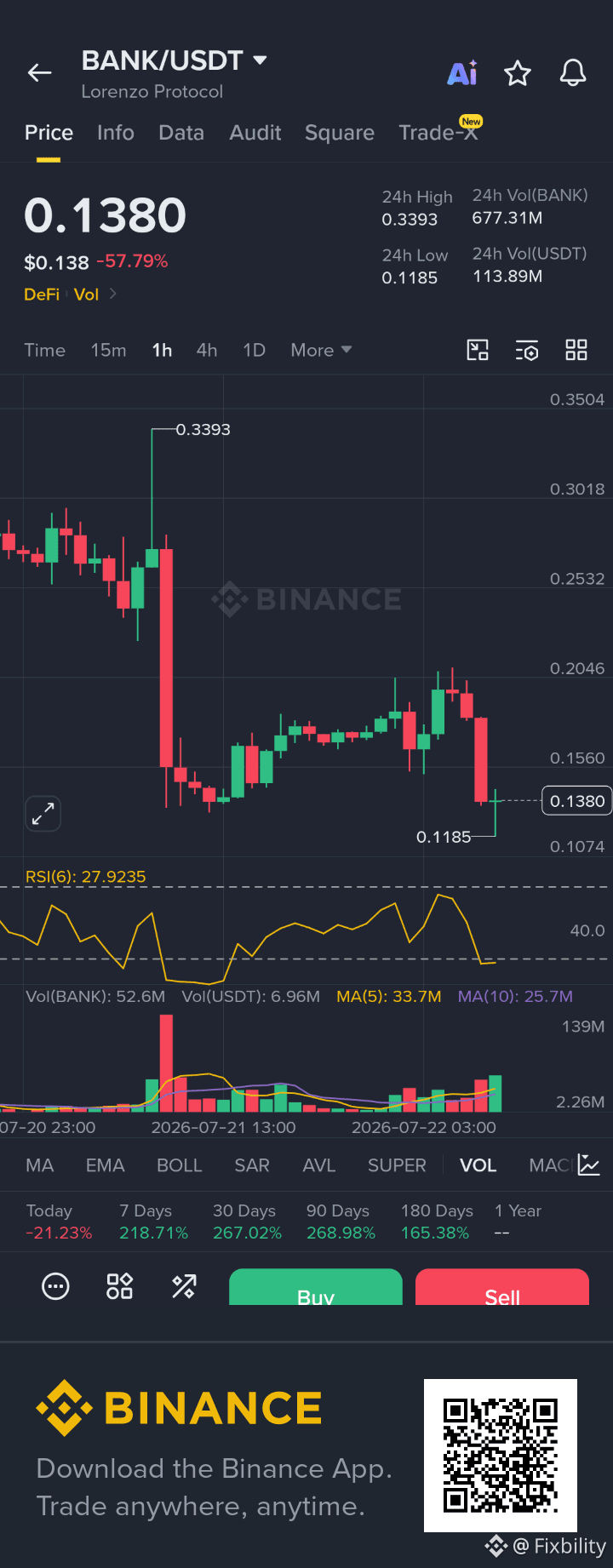Open the more options ellipsis icon
The height and width of the screenshot is (1568, 613).
pos(55,1286)
